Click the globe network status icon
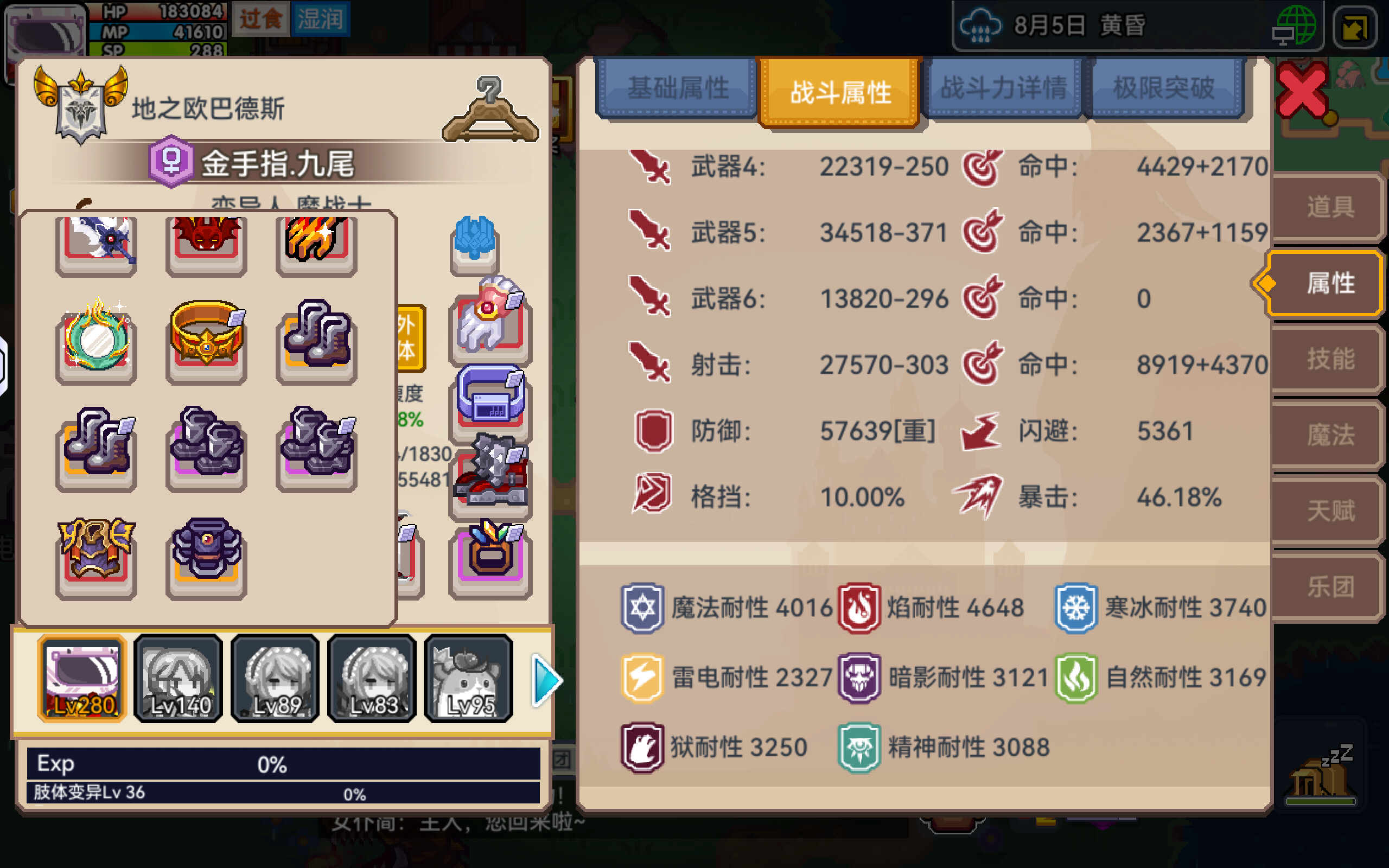This screenshot has height=868, width=1389. (1295, 26)
